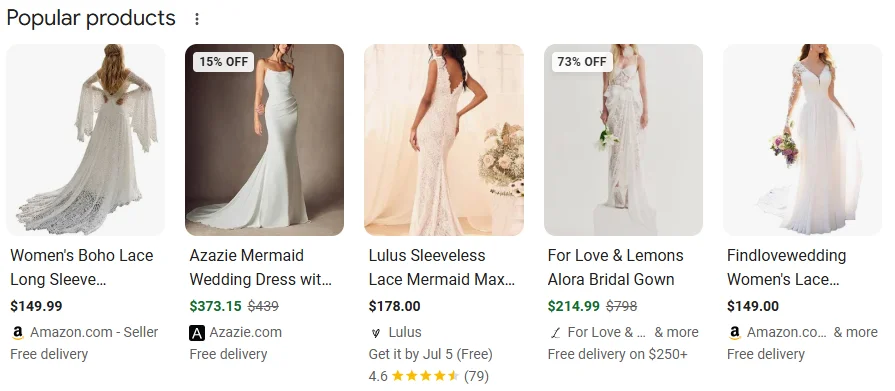This screenshot has width=895, height=391.
Task: Click the Azazie.com seller name
Action: [245, 332]
